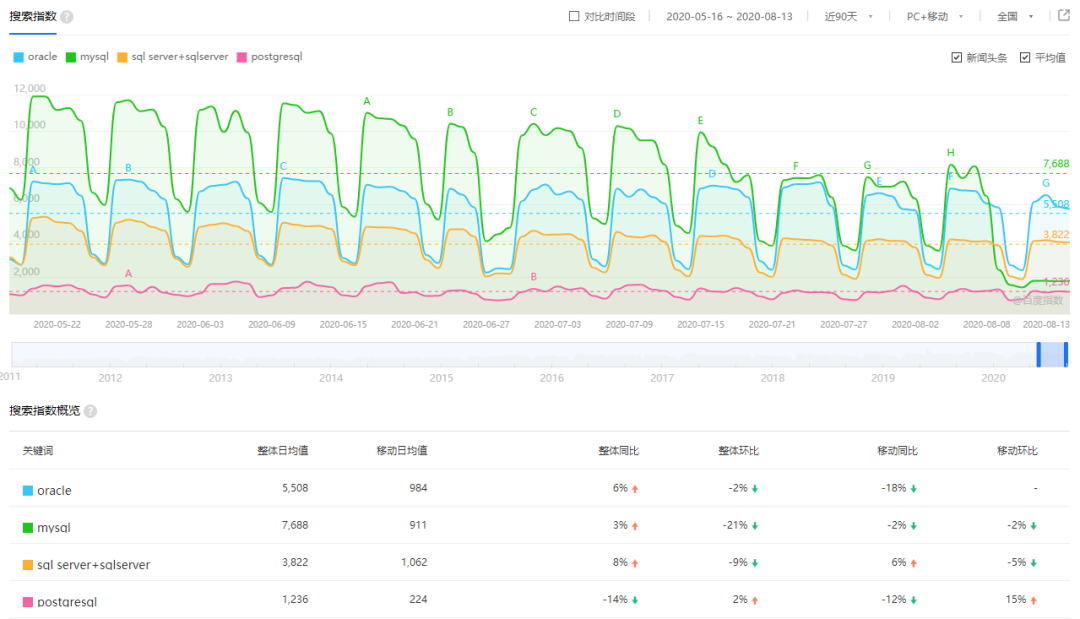
Task: Enable the 对比时间段 checkbox
Action: click(x=574, y=17)
